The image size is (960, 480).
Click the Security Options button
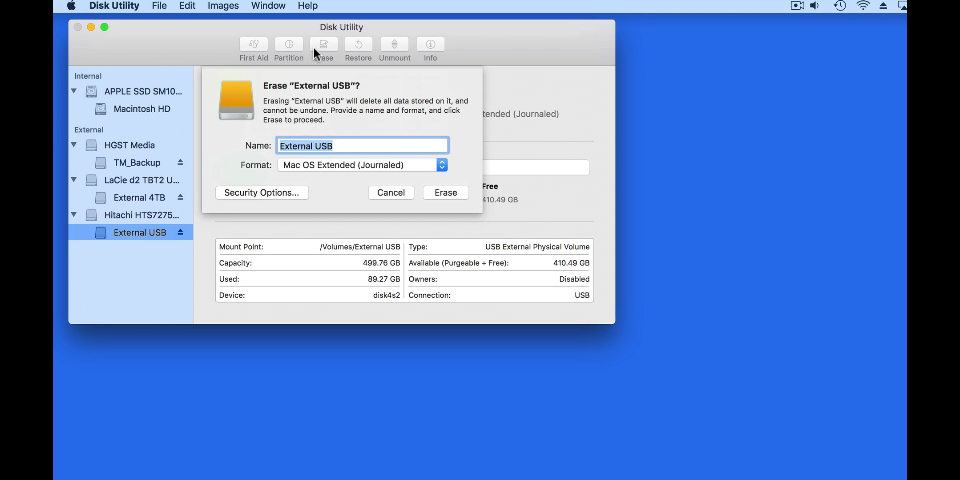coord(261,193)
